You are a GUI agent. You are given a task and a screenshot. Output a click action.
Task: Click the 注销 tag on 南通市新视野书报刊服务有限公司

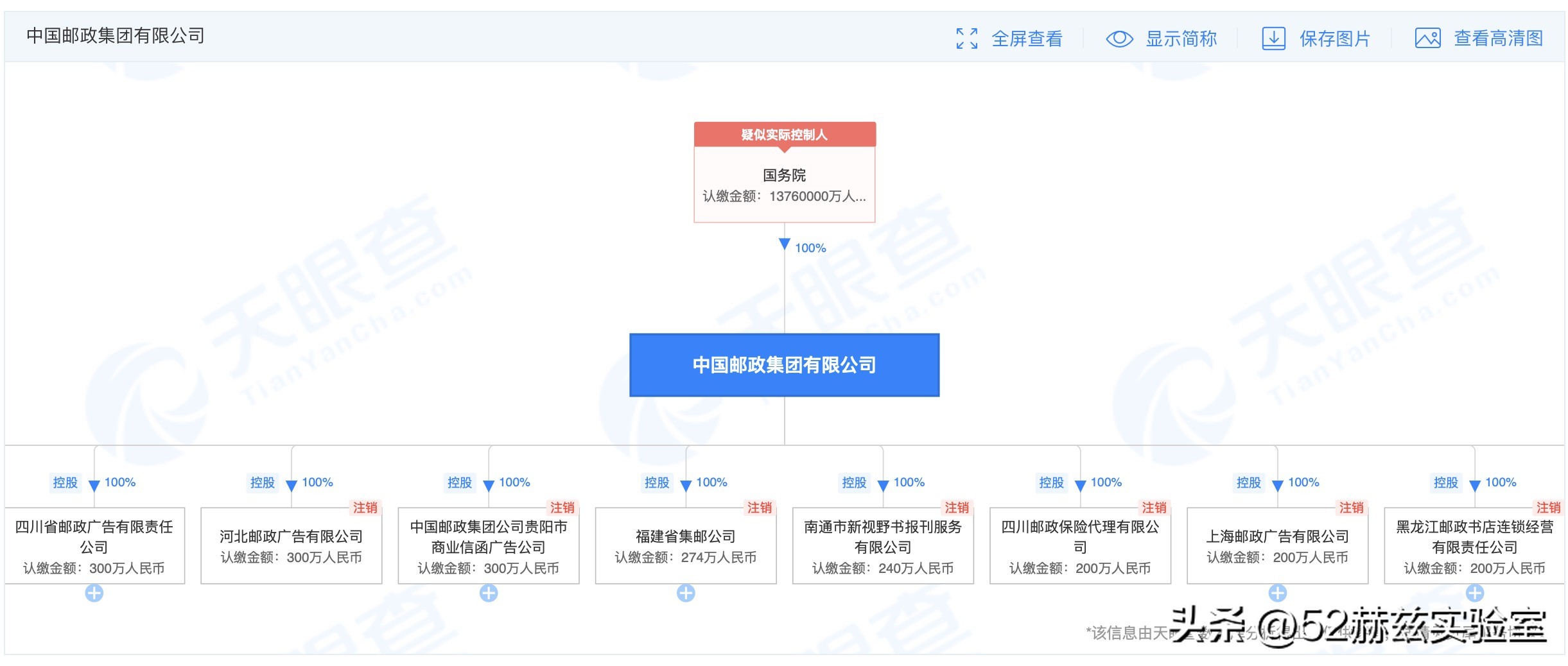coord(956,508)
